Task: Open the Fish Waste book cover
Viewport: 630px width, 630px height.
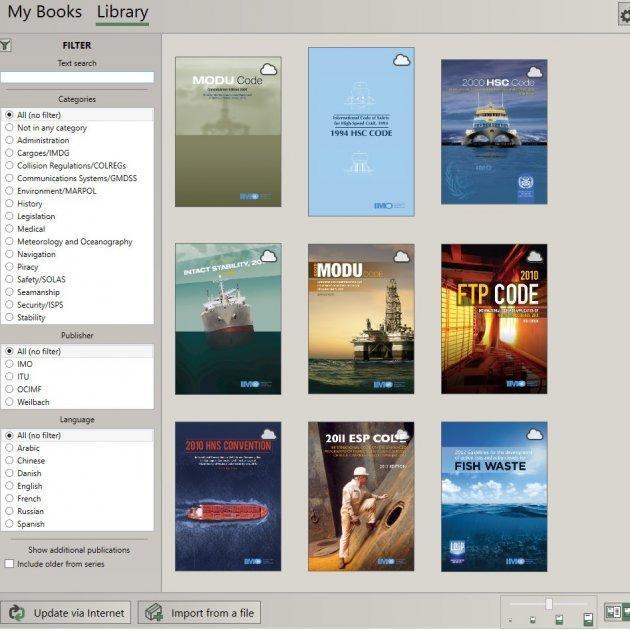Action: (x=494, y=497)
